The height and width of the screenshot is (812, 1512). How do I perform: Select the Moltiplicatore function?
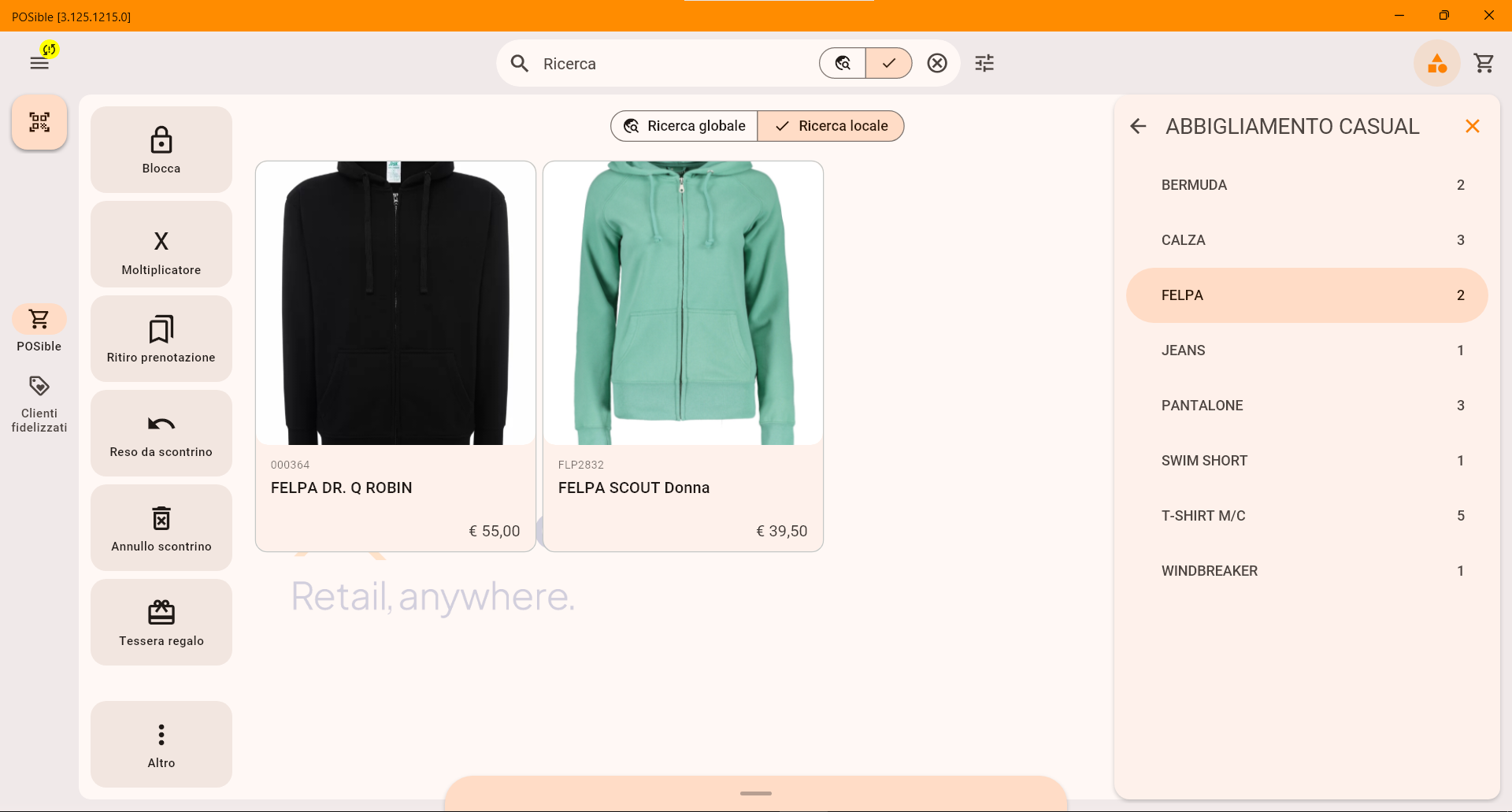point(161,244)
